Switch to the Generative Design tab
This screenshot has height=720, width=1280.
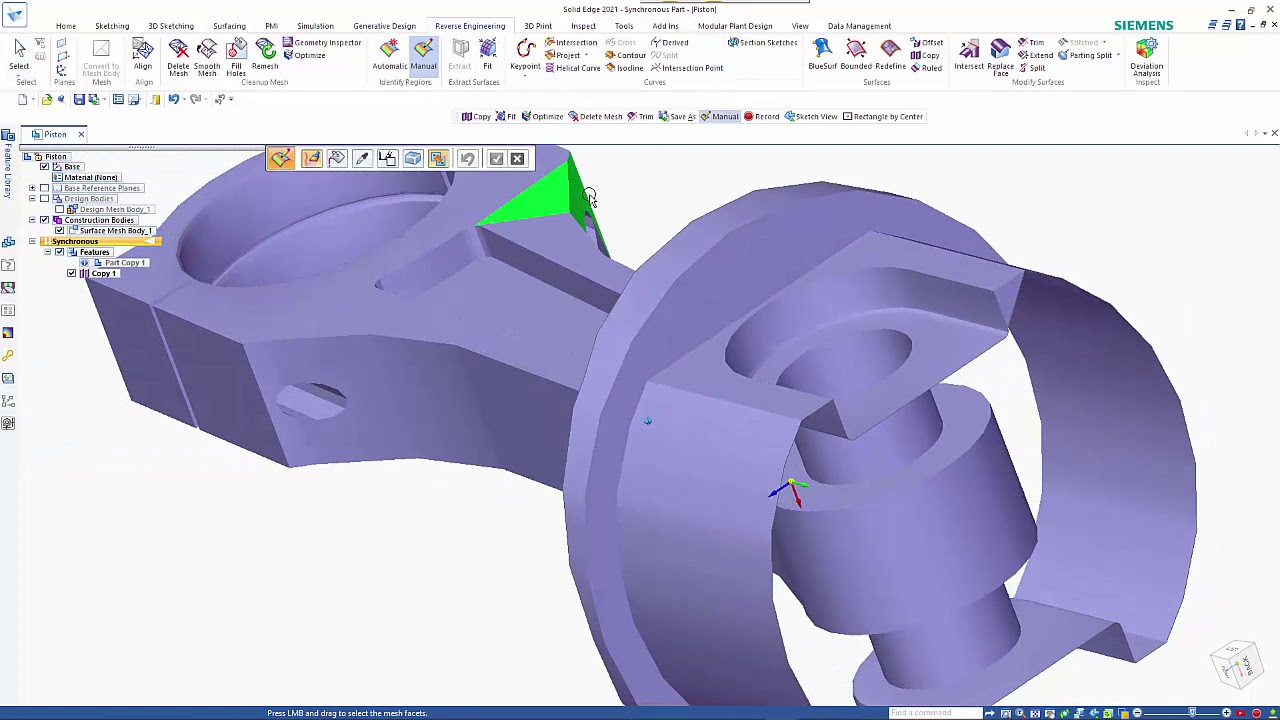(384, 26)
